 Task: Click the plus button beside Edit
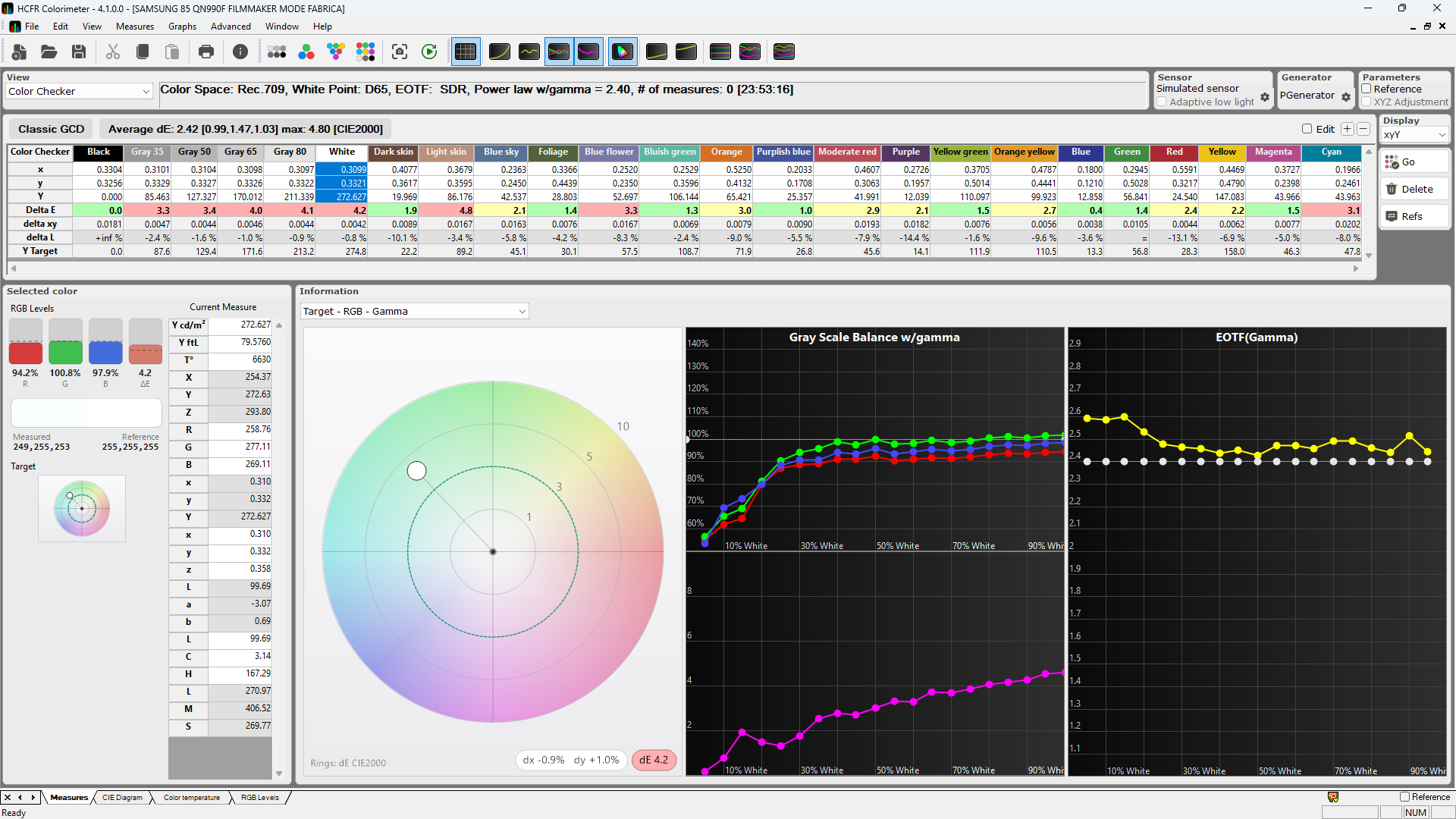coord(1348,129)
